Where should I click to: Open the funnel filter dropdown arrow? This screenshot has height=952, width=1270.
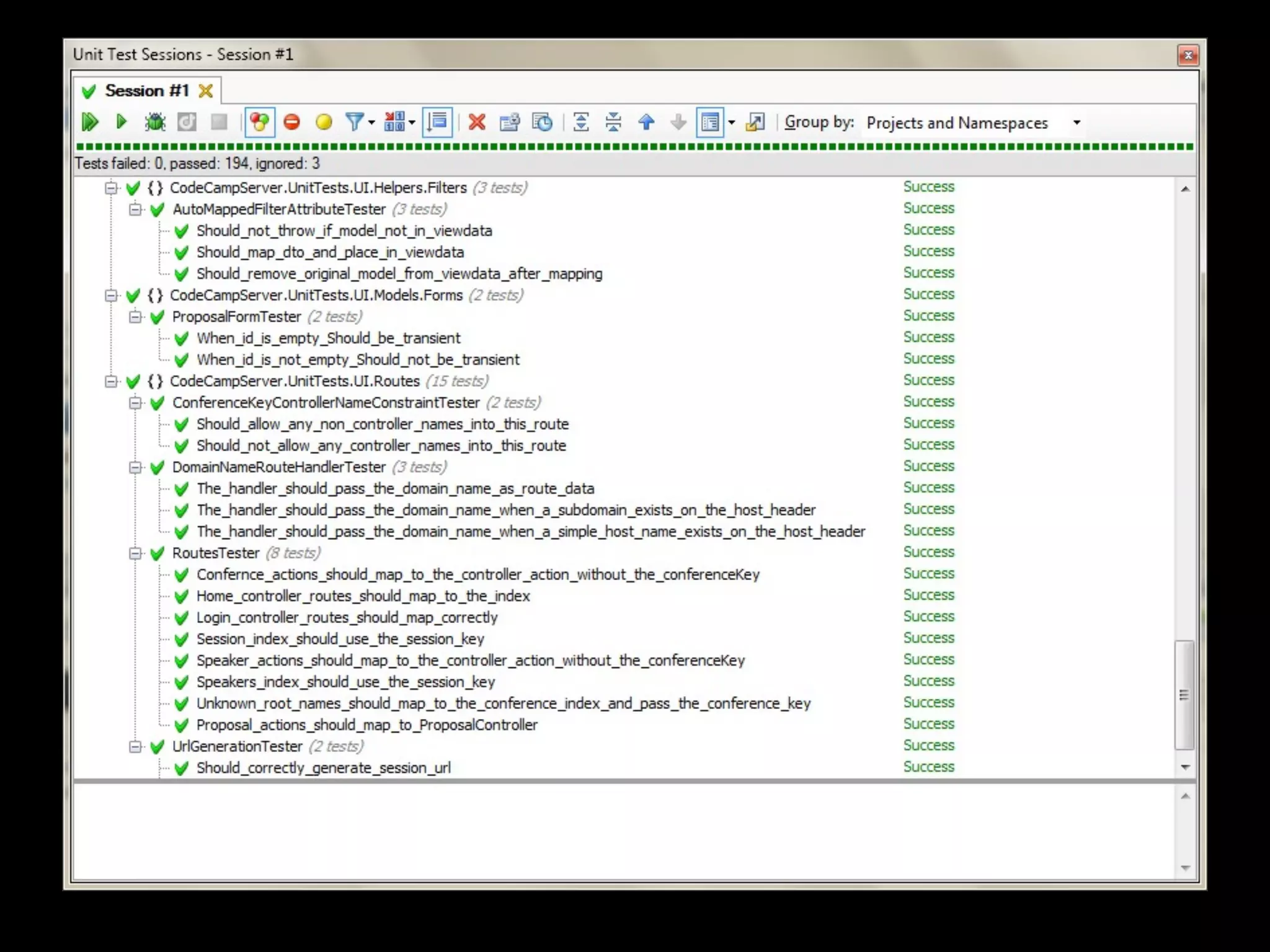tap(371, 123)
